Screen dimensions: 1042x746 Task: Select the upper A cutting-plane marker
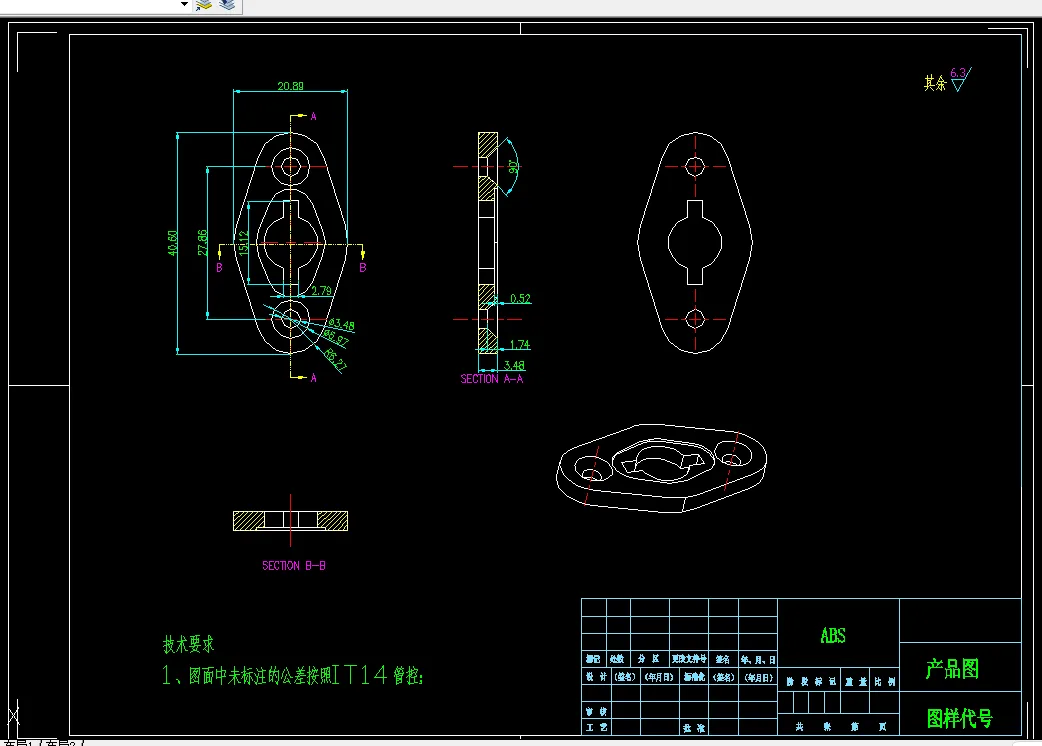tap(313, 116)
